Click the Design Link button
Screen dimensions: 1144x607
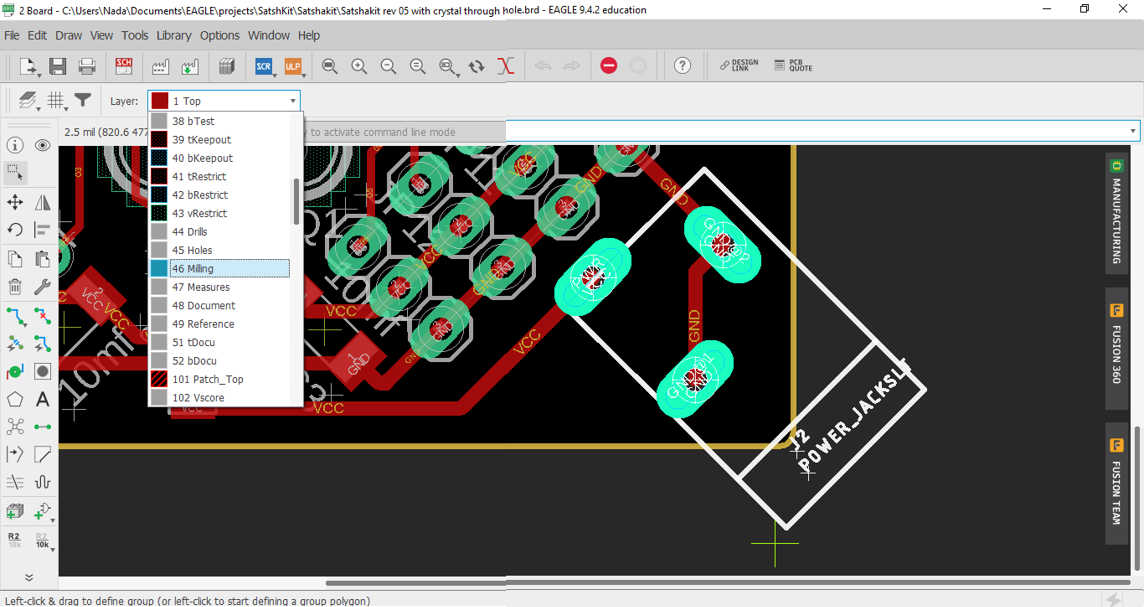click(739, 66)
